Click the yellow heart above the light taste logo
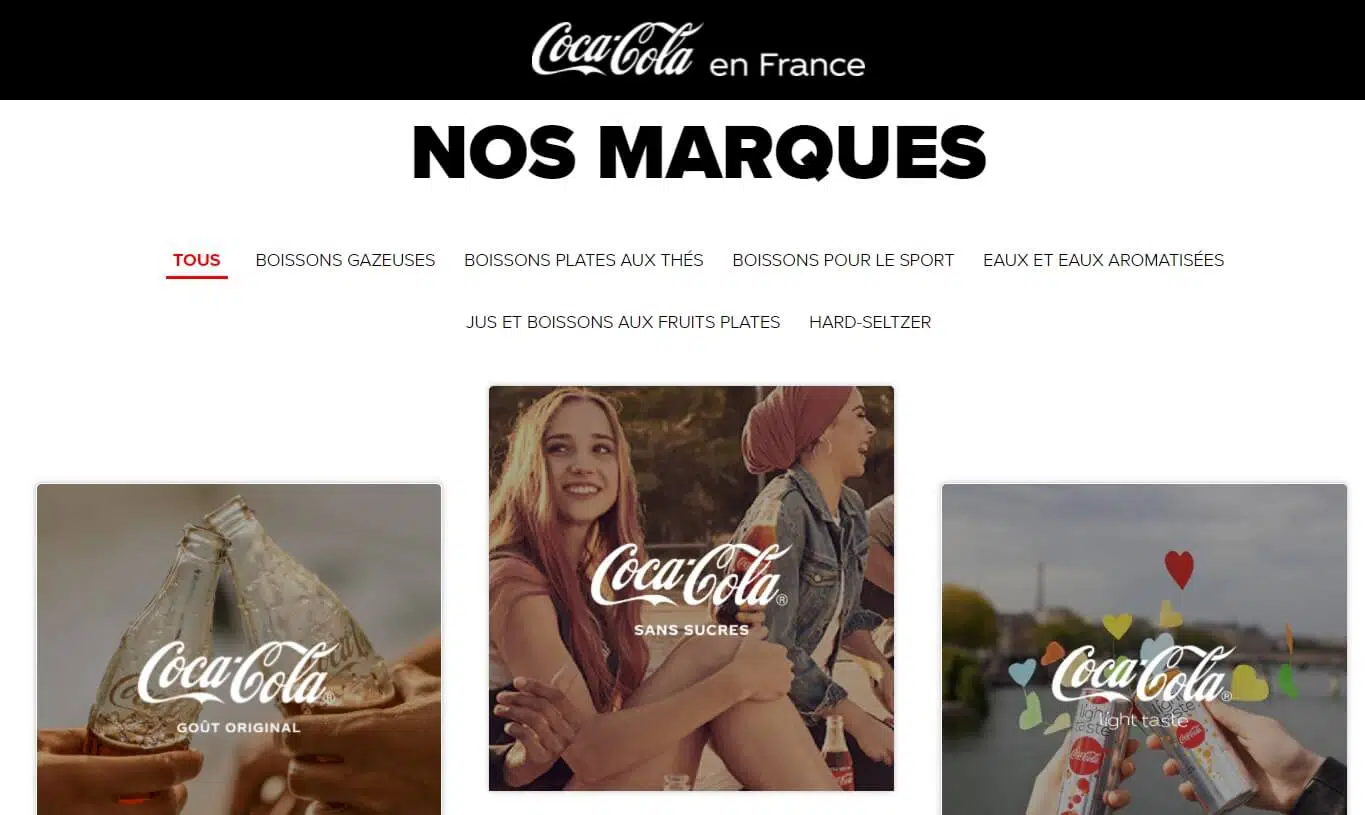The height and width of the screenshot is (815, 1365). tap(1116, 625)
